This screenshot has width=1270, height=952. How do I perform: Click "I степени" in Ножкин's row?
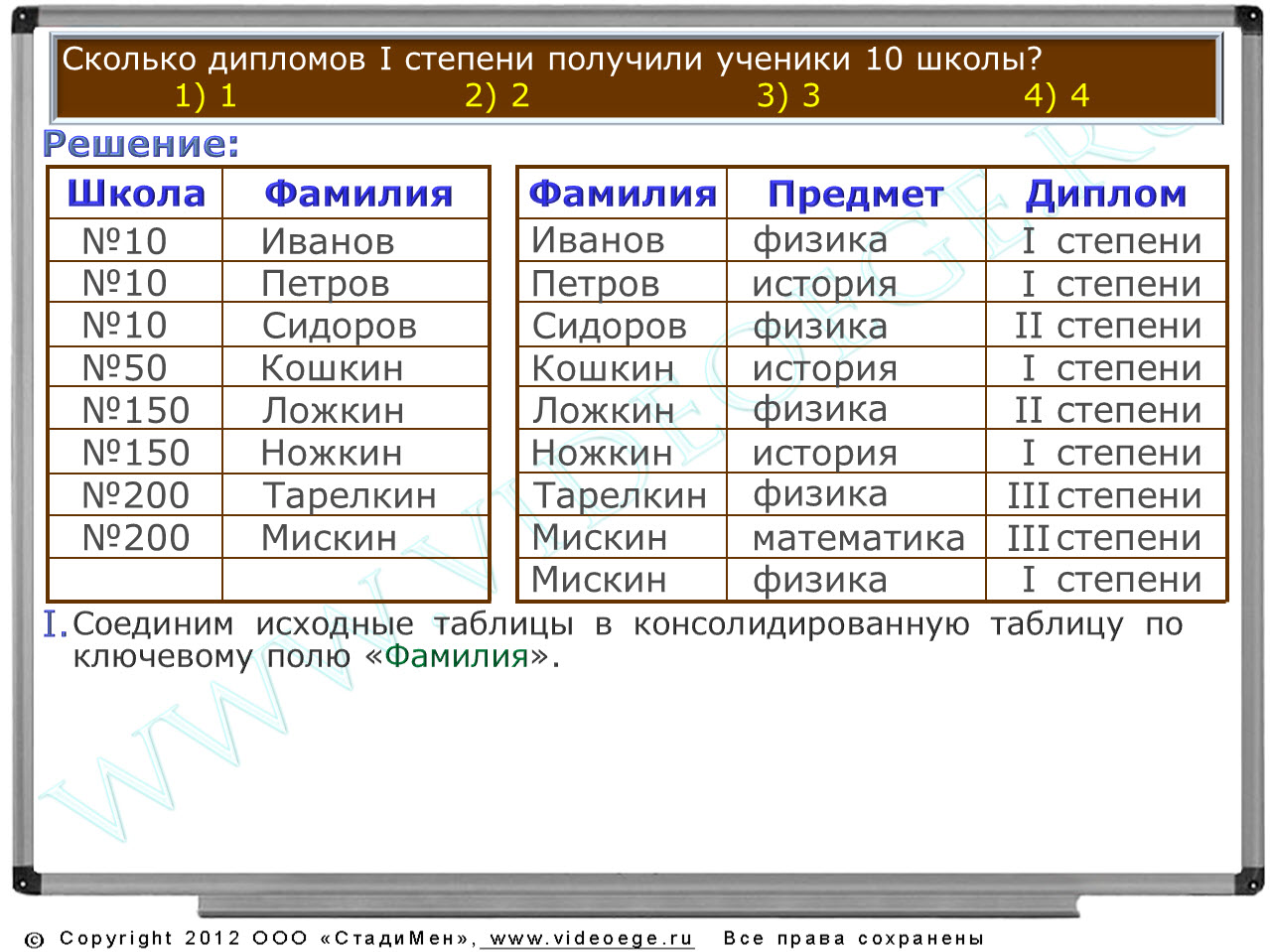(x=1112, y=454)
